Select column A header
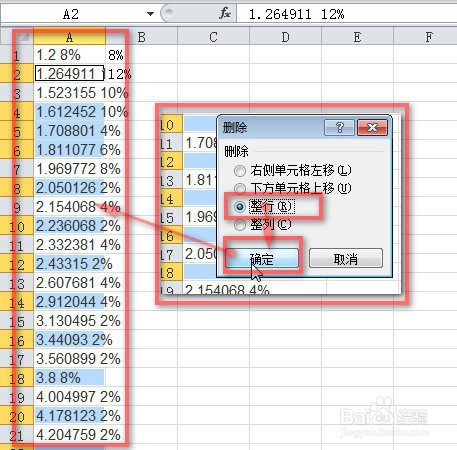This screenshot has height=450, width=457. (69, 37)
